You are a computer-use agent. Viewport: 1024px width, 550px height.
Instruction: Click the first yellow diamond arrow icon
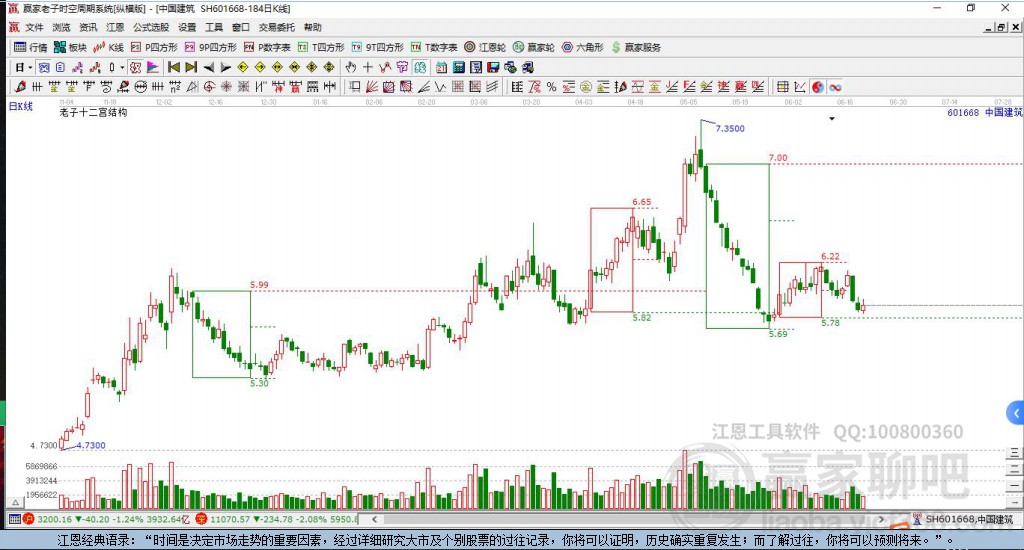pyautogui.click(x=243, y=67)
